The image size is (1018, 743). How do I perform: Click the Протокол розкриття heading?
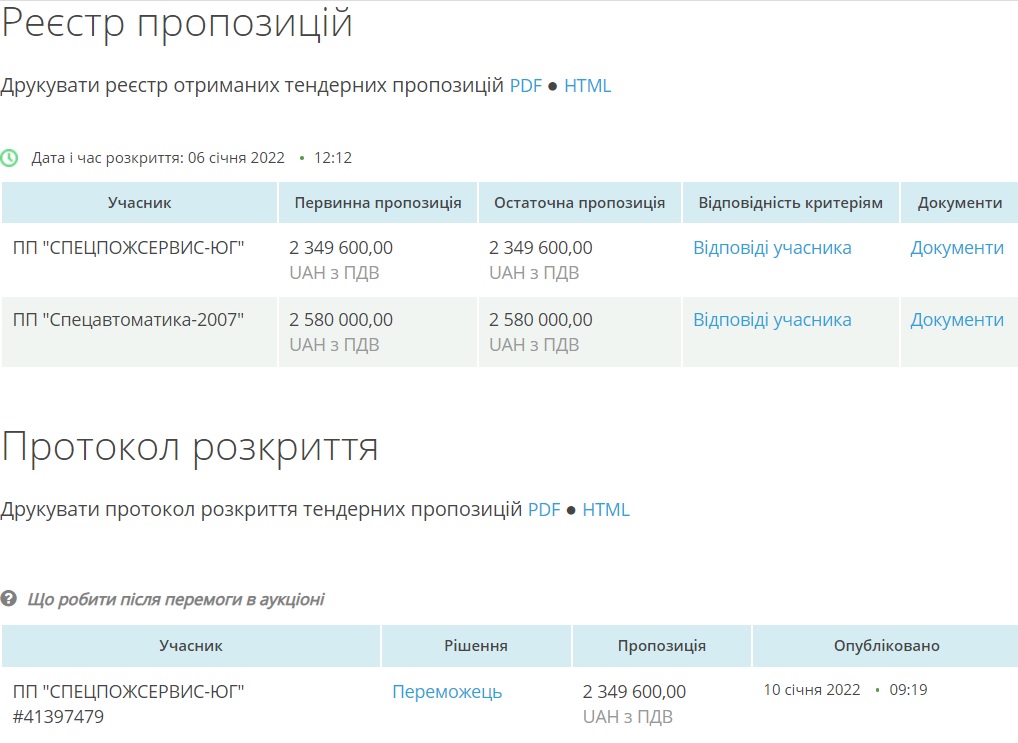(x=190, y=447)
